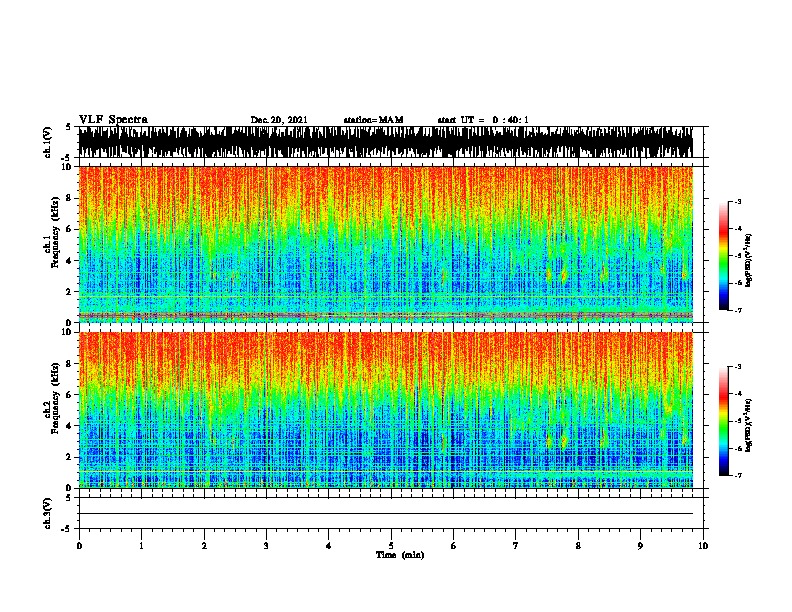Viewport: 792px width, 612px height.
Task: Click the "6" kHz tick of ch.2 spectrogram
Action: point(69,395)
